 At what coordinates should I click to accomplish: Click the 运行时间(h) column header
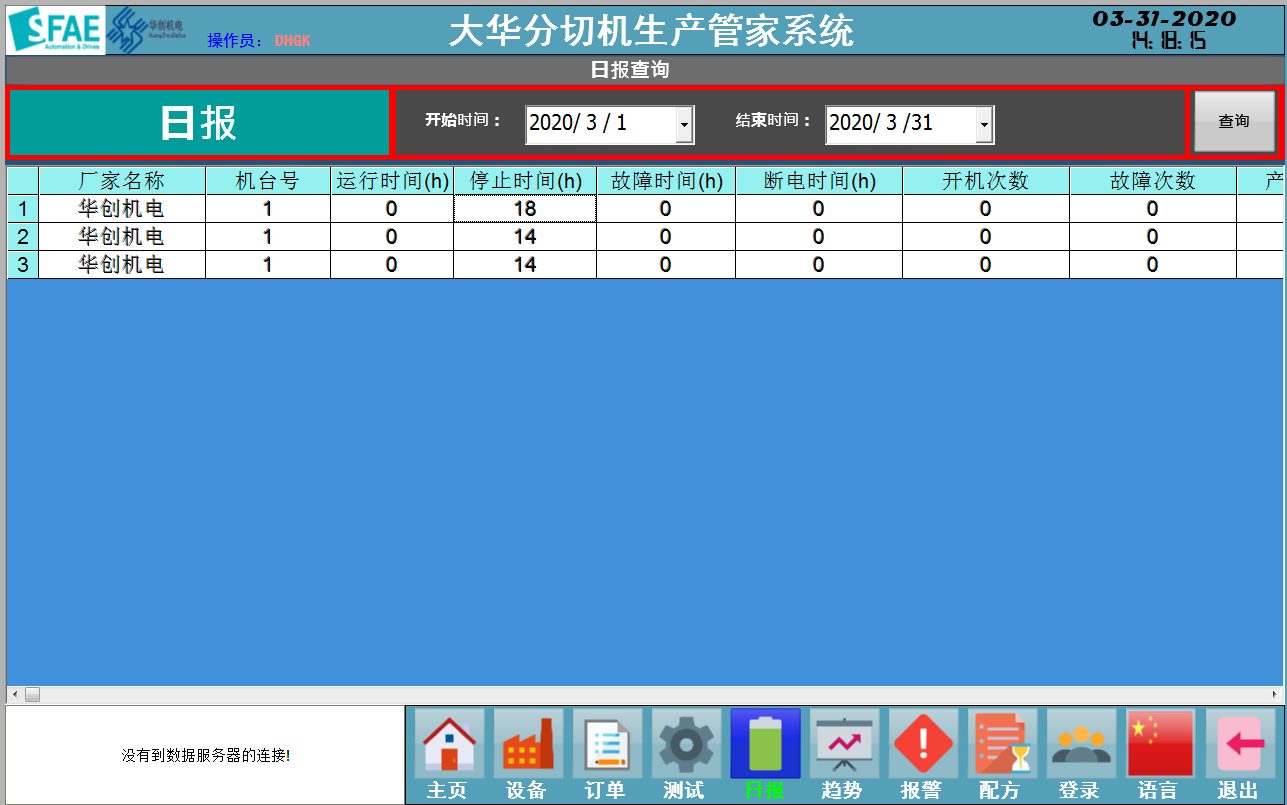click(x=392, y=181)
